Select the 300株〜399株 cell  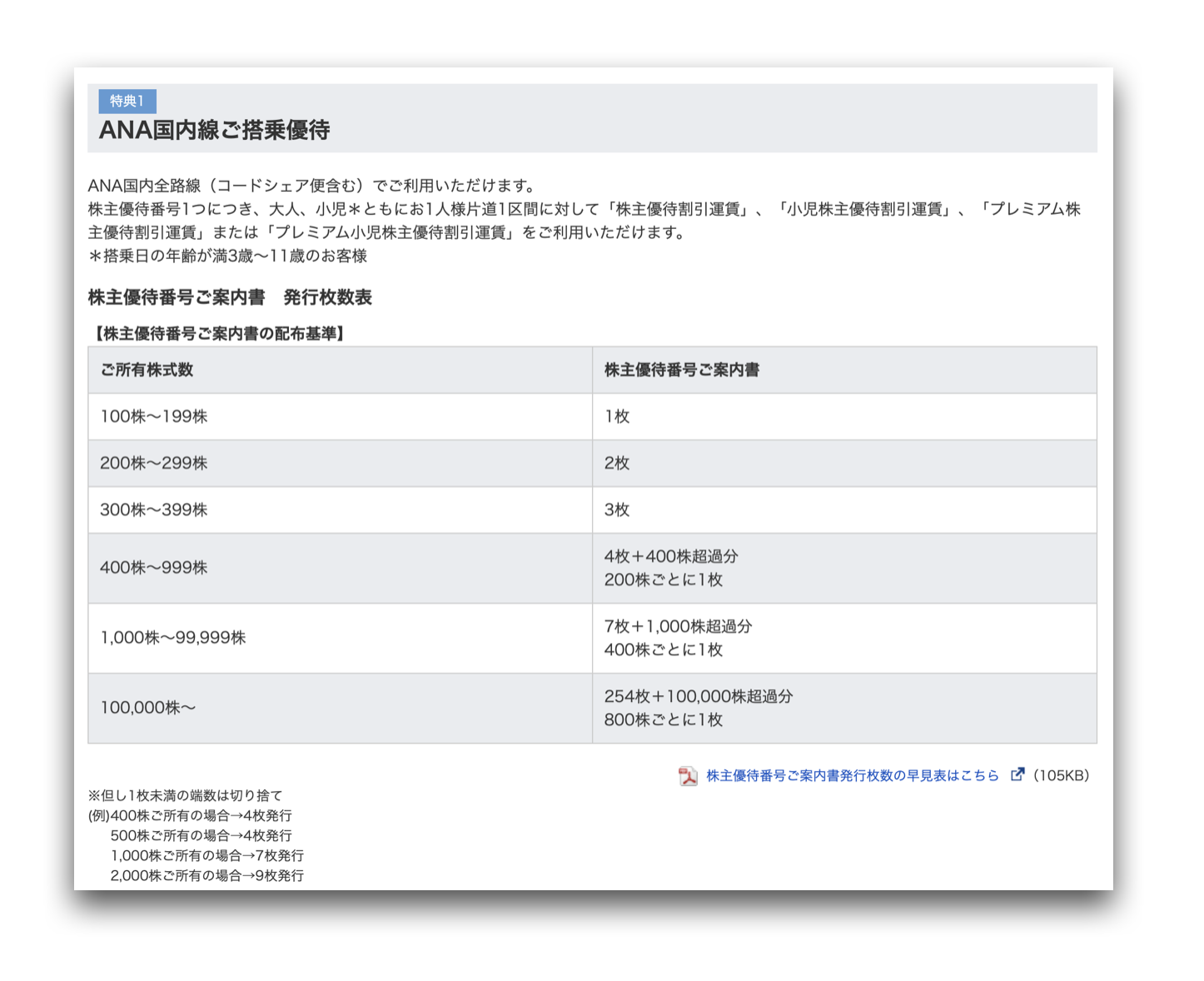pyautogui.click(x=340, y=510)
